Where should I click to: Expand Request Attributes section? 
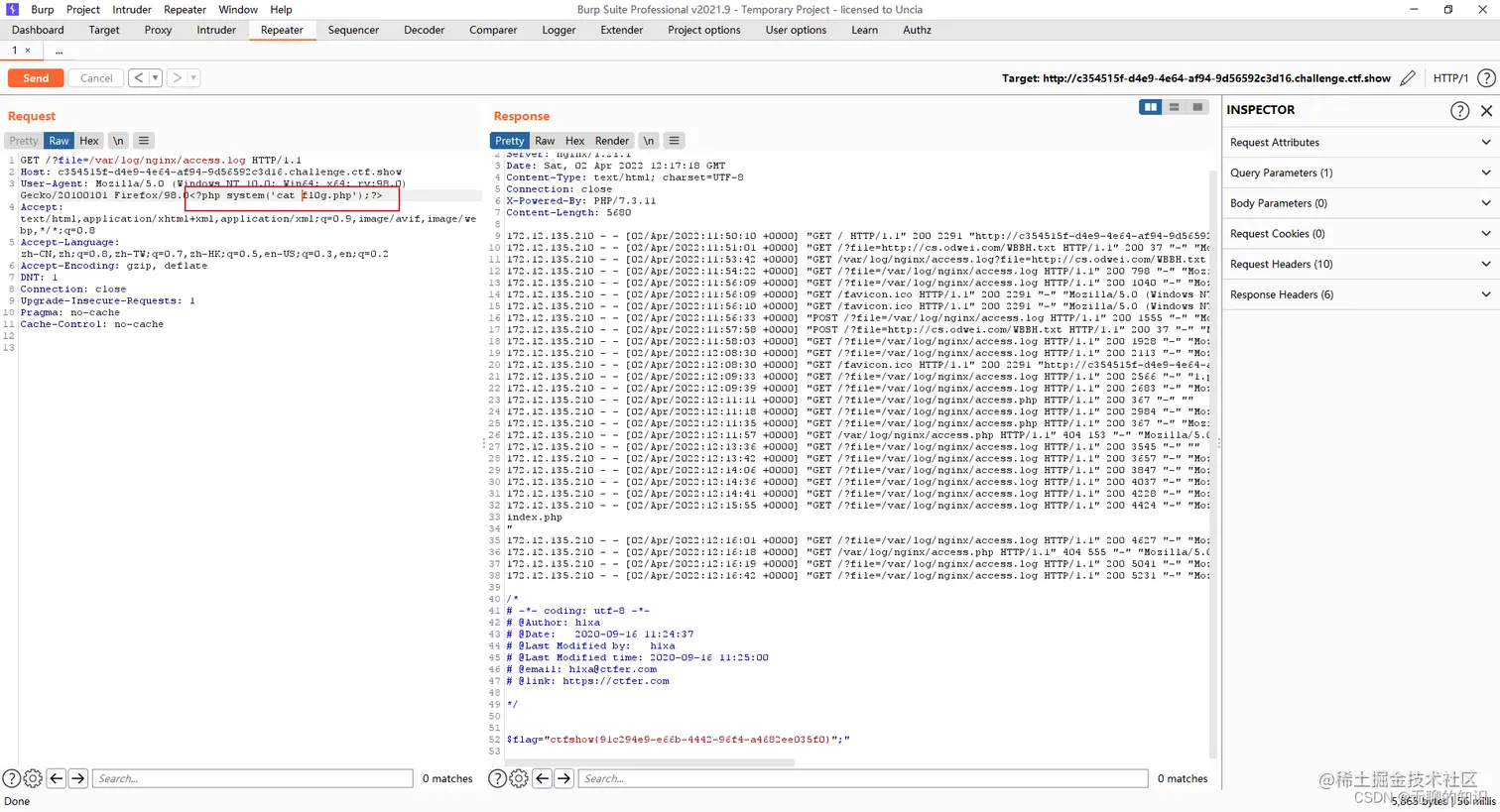click(x=1360, y=142)
